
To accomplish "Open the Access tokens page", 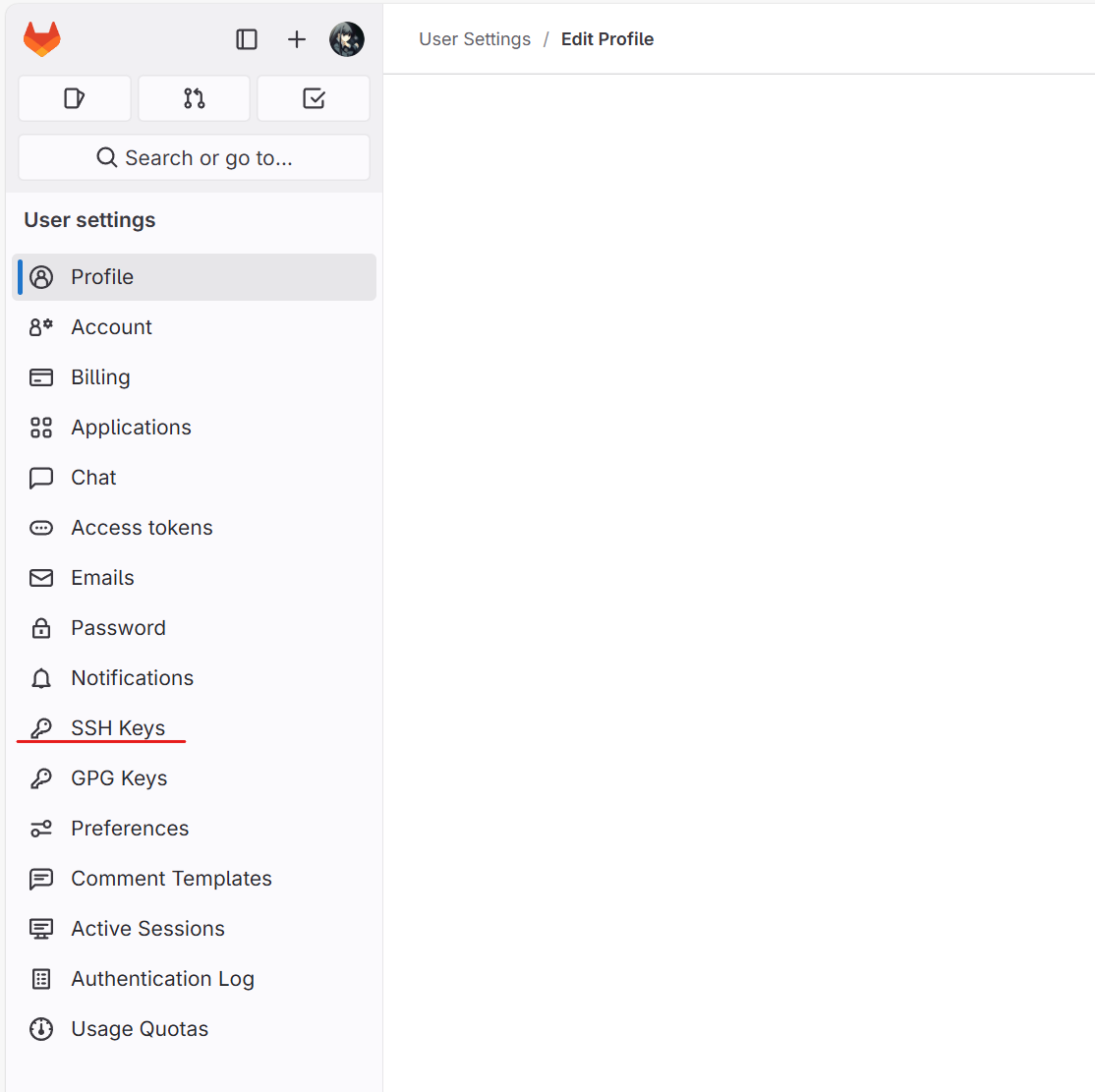I will 142,528.
